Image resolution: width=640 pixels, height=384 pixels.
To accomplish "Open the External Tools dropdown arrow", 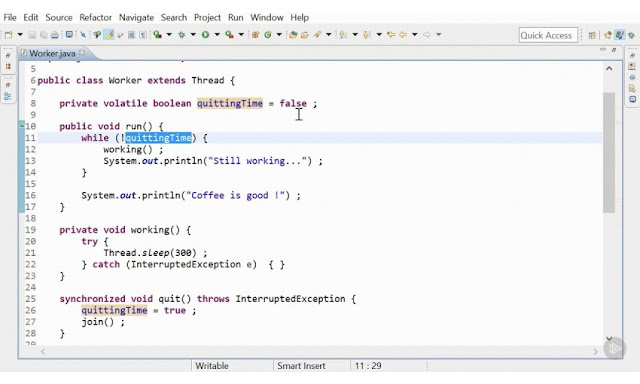I will click(x=241, y=34).
